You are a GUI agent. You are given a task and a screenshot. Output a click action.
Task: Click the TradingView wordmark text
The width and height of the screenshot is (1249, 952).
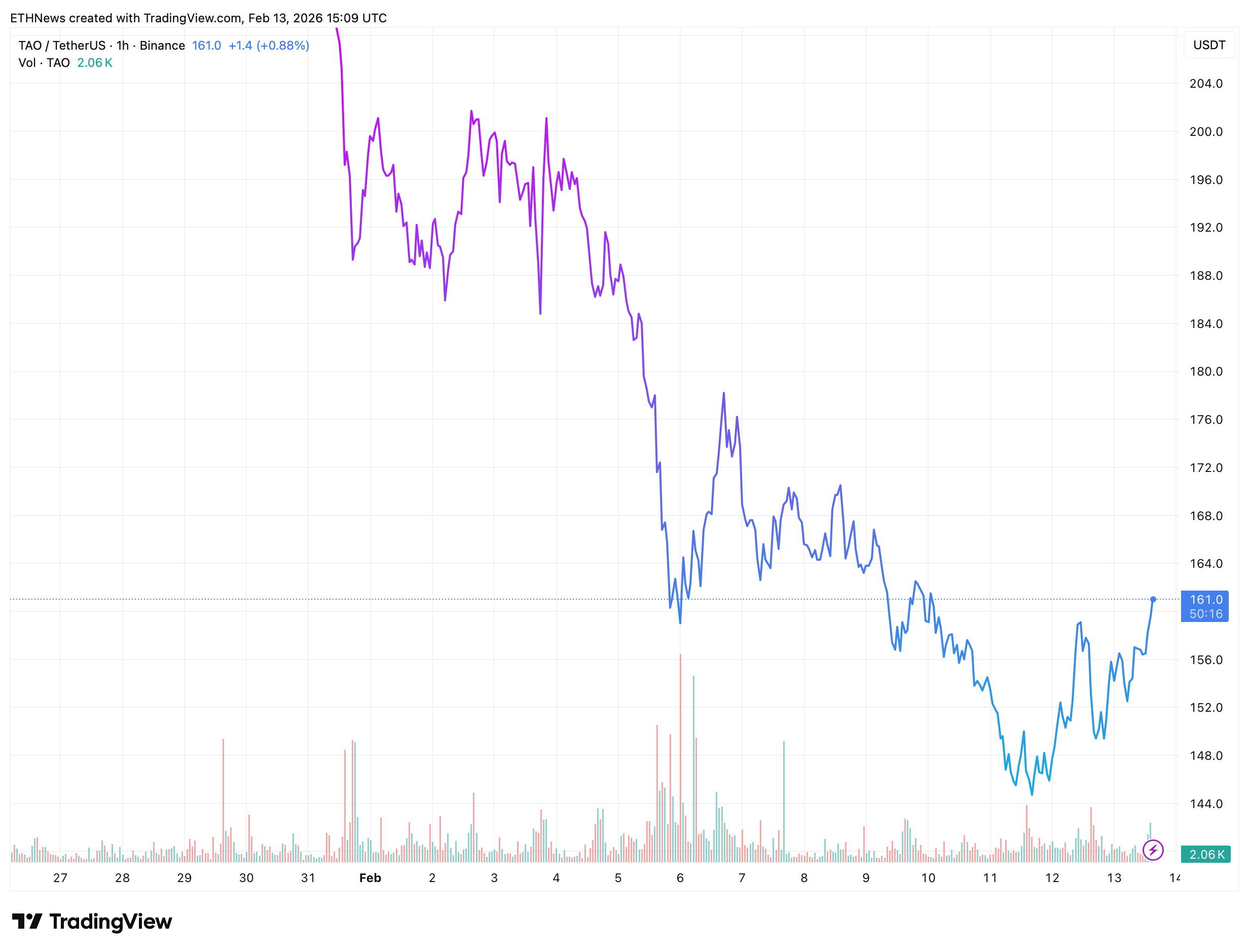[x=111, y=922]
